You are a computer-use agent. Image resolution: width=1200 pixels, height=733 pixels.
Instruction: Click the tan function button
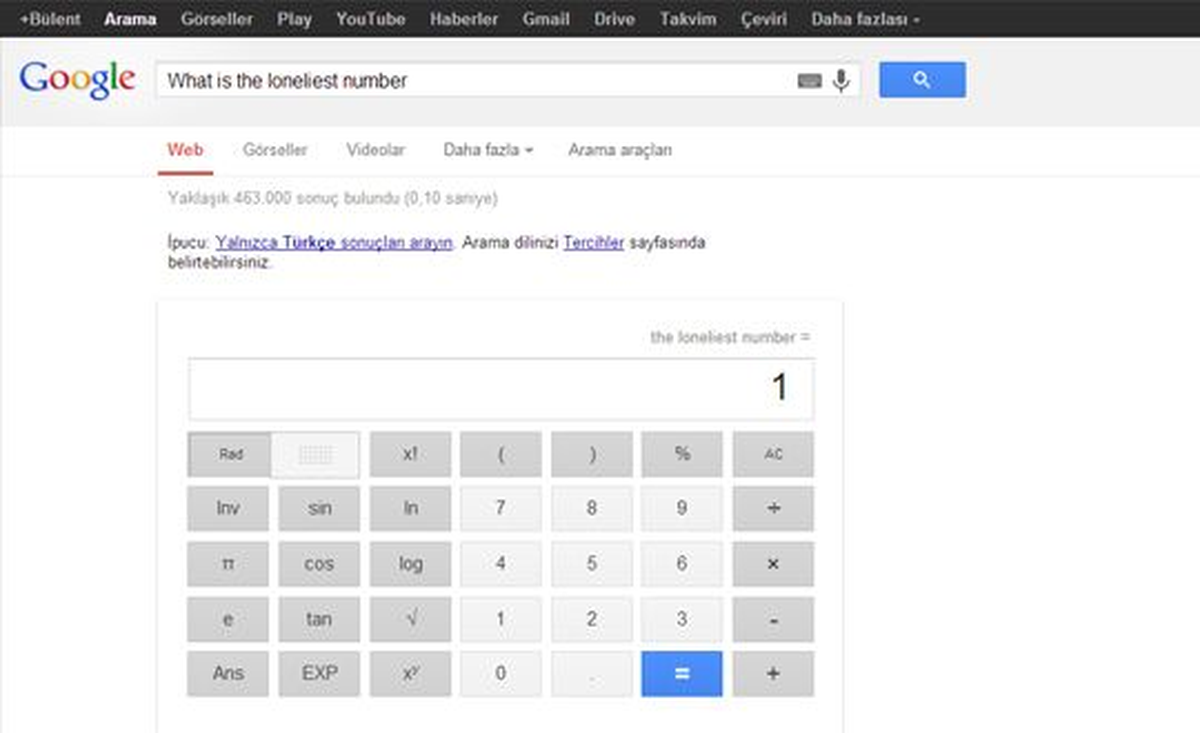point(319,619)
